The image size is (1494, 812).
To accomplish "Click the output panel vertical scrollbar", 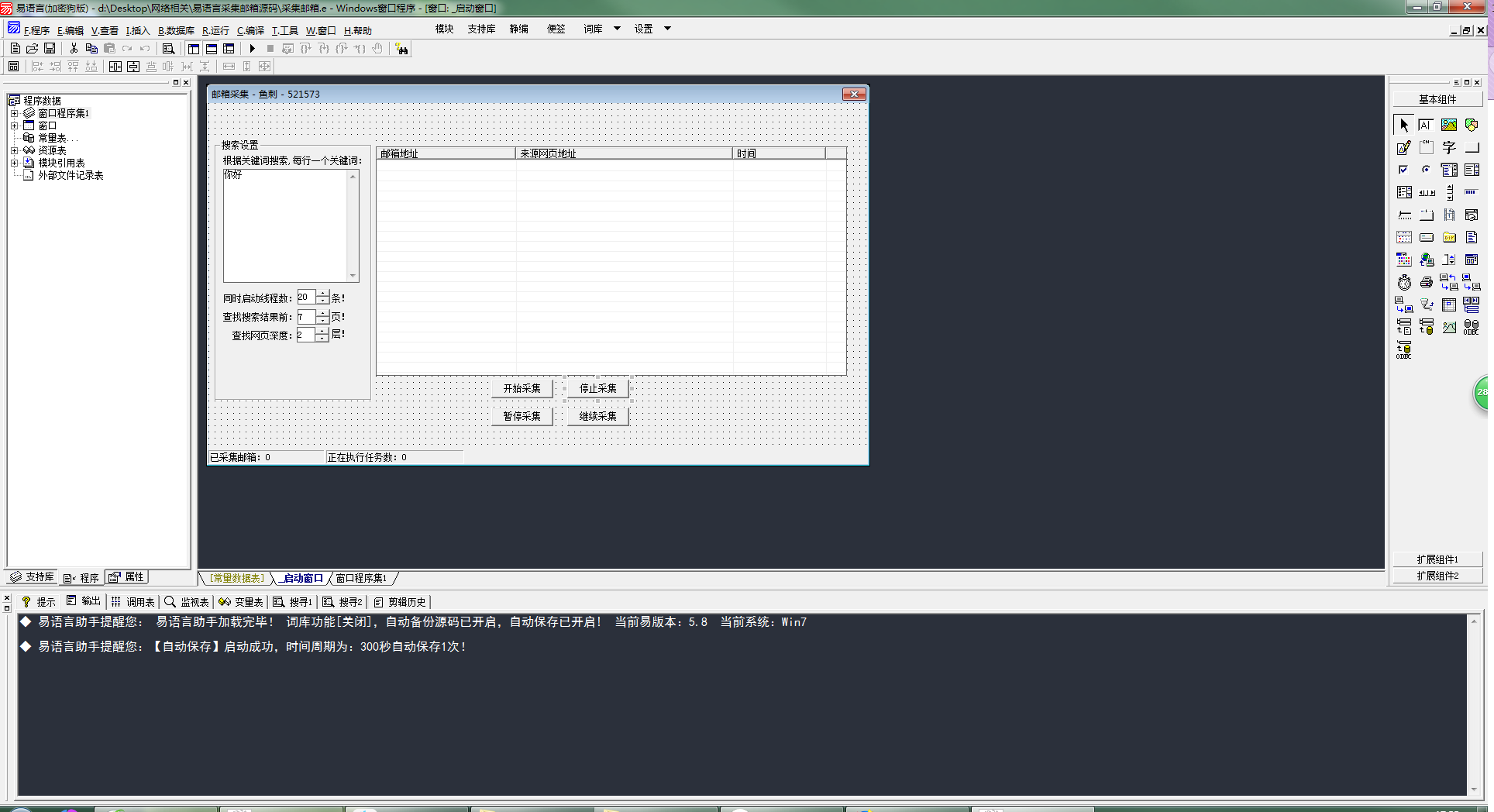I will coord(1474,705).
